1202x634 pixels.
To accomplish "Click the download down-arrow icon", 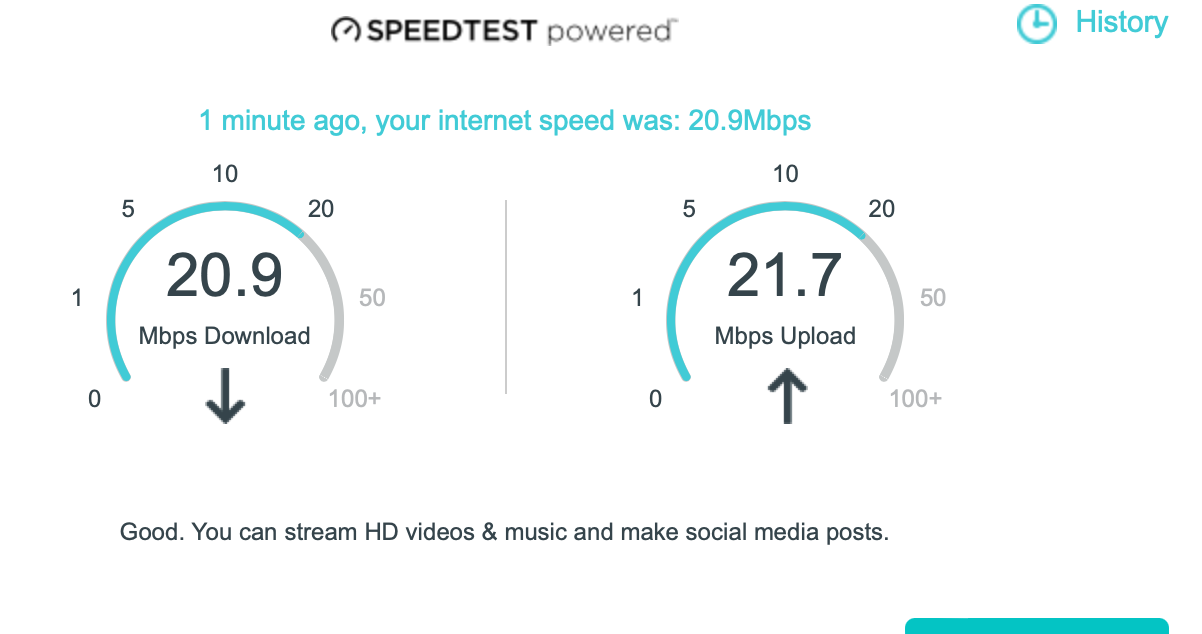I will click(x=225, y=395).
